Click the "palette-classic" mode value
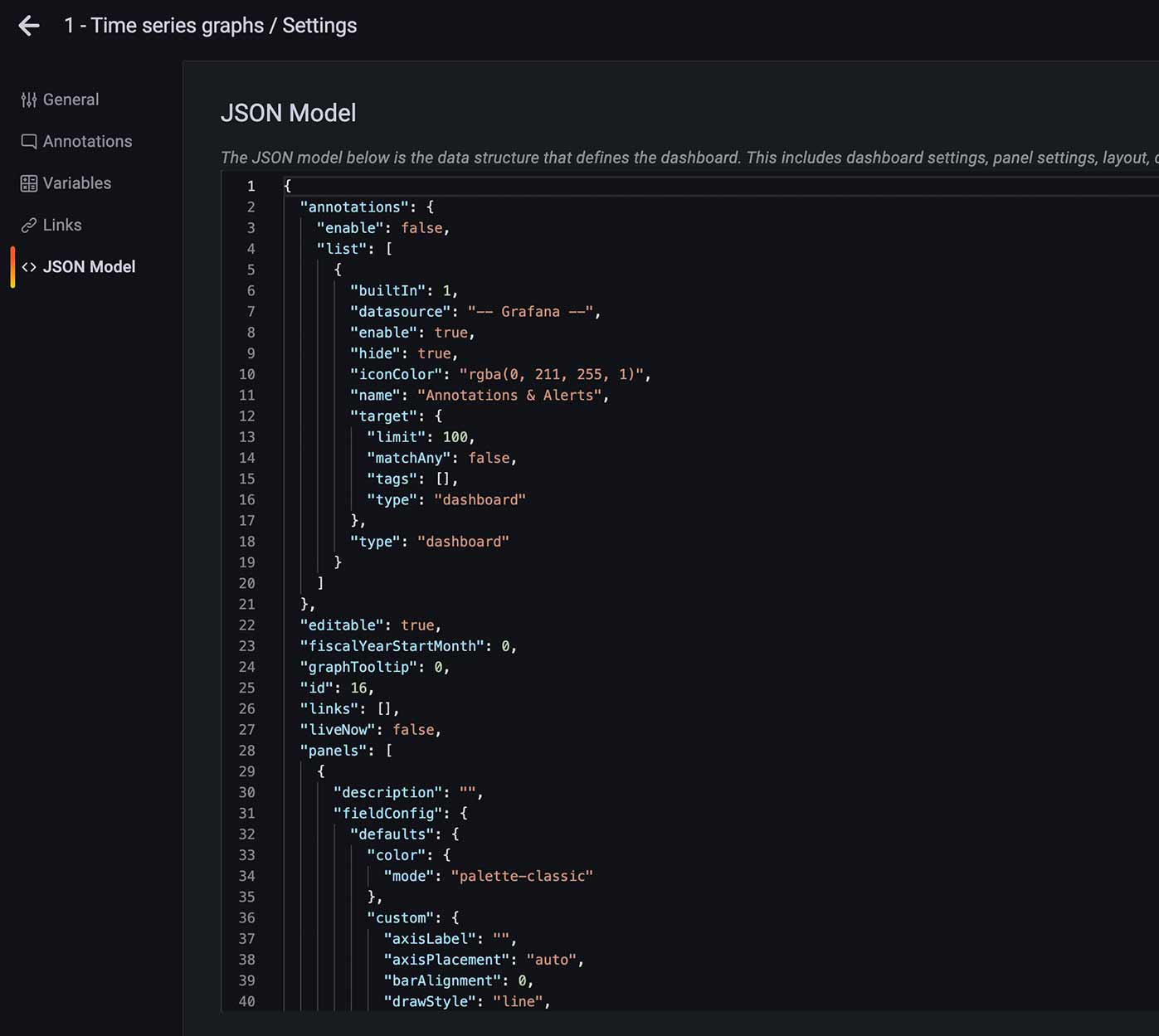The height and width of the screenshot is (1036, 1159). point(522,876)
